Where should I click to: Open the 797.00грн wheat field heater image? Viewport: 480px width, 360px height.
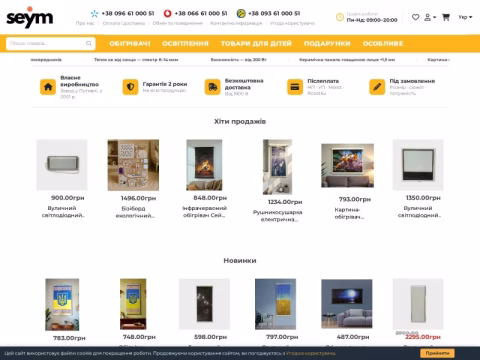pyautogui.click(x=275, y=304)
